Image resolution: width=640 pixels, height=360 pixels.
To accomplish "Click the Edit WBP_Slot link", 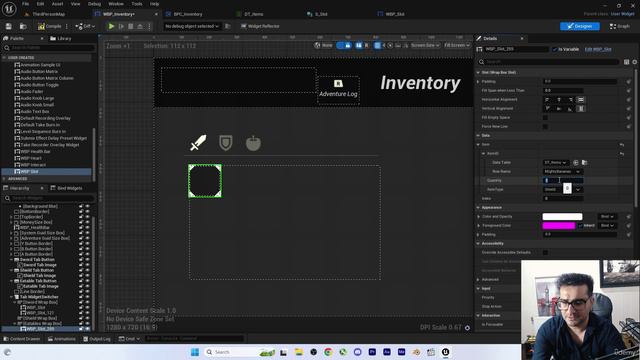I will (598, 49).
